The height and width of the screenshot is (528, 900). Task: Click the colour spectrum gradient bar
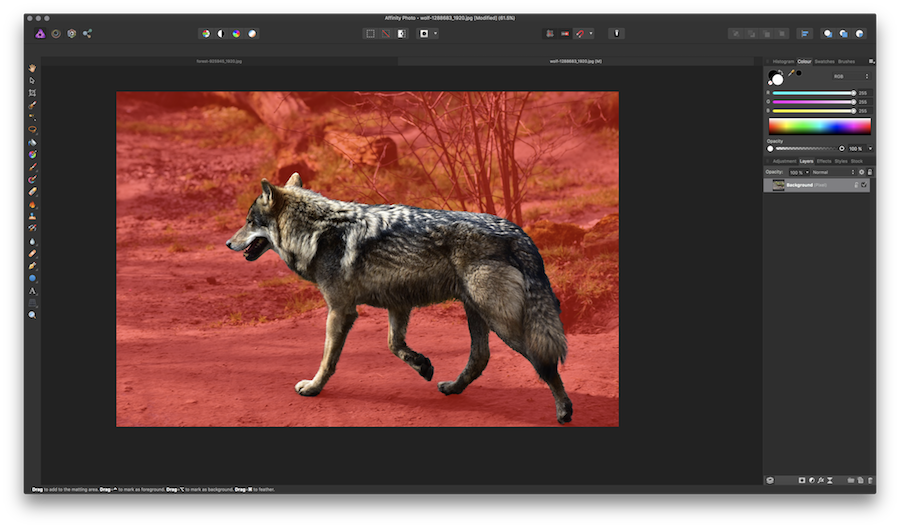(x=819, y=126)
